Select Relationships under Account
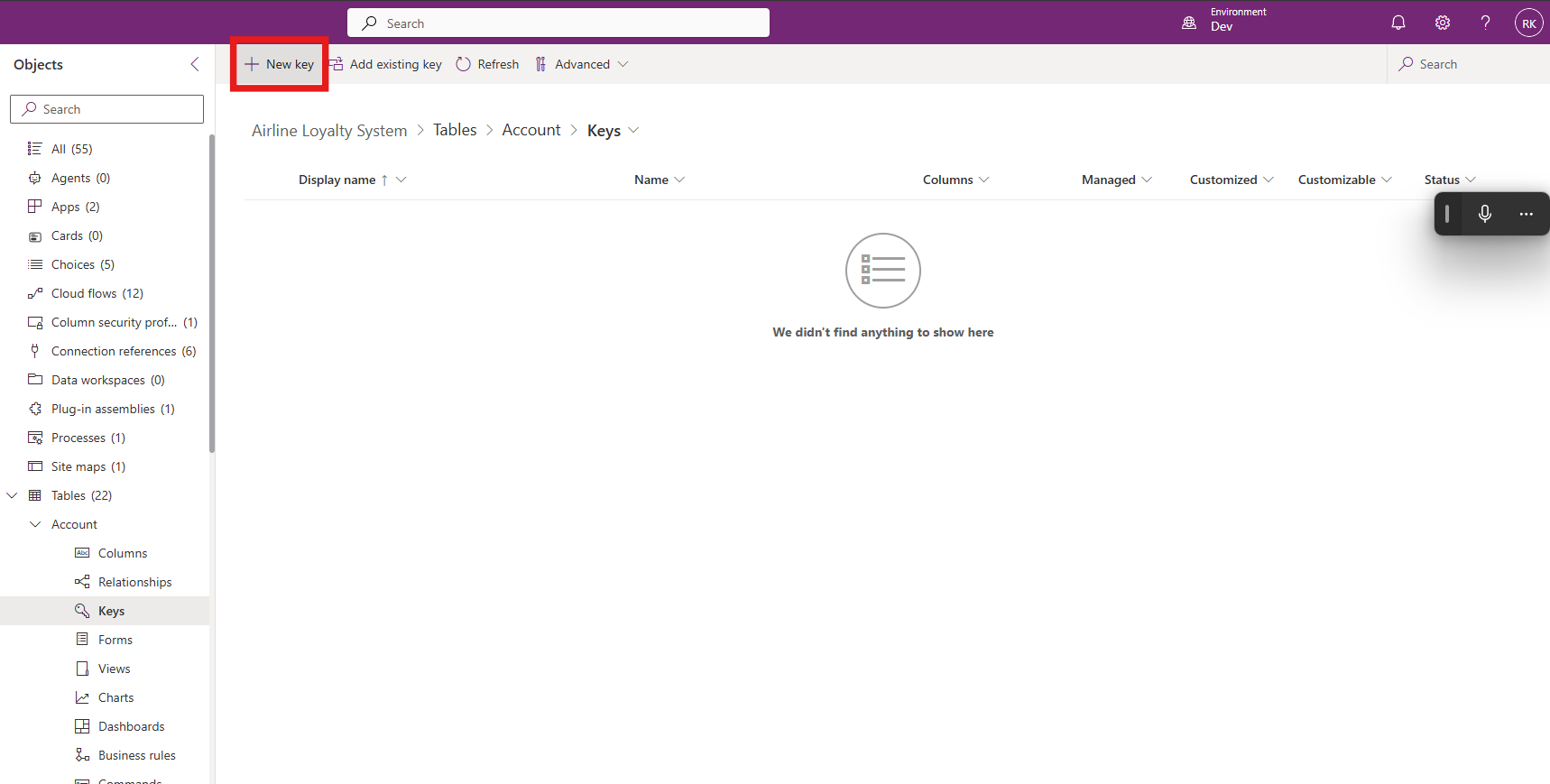The image size is (1550, 784). pos(134,582)
